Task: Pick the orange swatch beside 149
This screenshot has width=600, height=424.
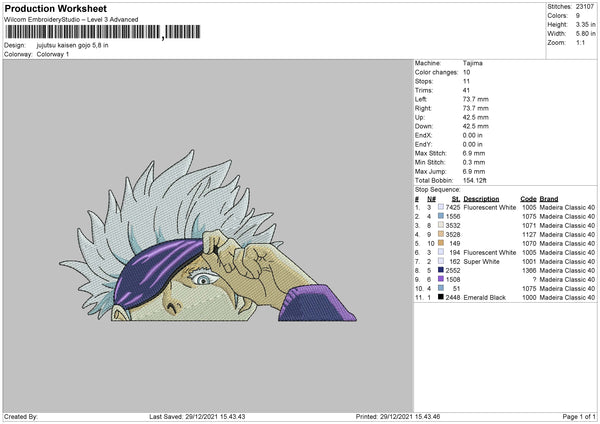Action: coord(441,243)
